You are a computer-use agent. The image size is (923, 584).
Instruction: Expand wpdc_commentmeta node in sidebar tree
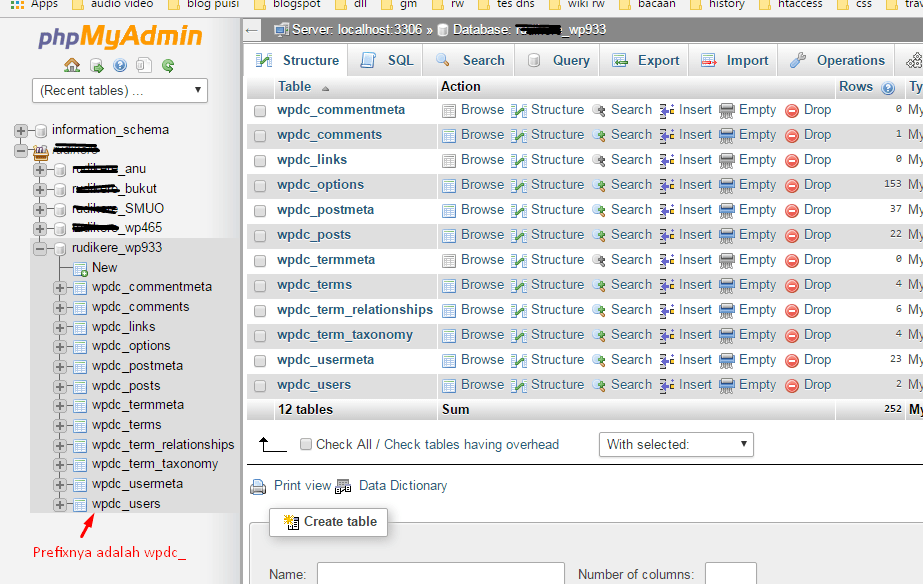[x=59, y=288]
